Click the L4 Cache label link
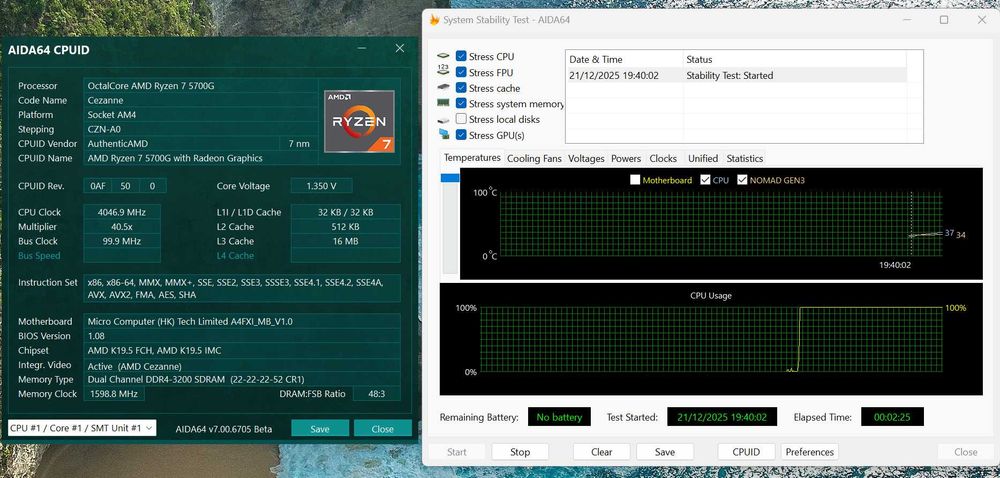The image size is (1000, 478). coord(235,256)
